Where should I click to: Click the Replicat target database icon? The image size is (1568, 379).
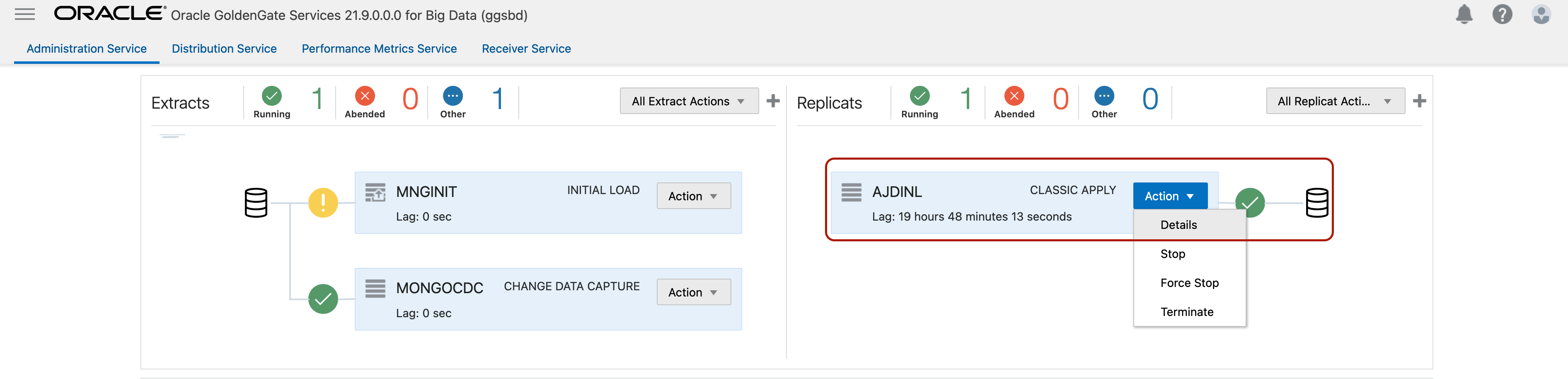[x=1316, y=202]
